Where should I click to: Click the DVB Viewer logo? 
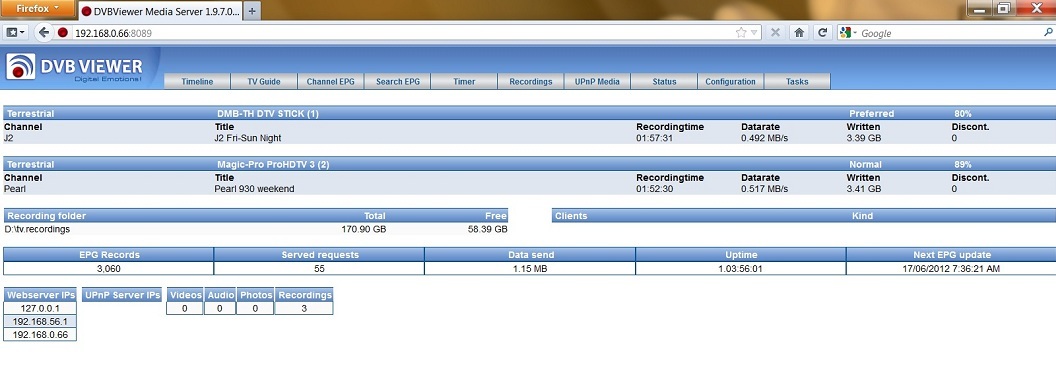click(75, 67)
